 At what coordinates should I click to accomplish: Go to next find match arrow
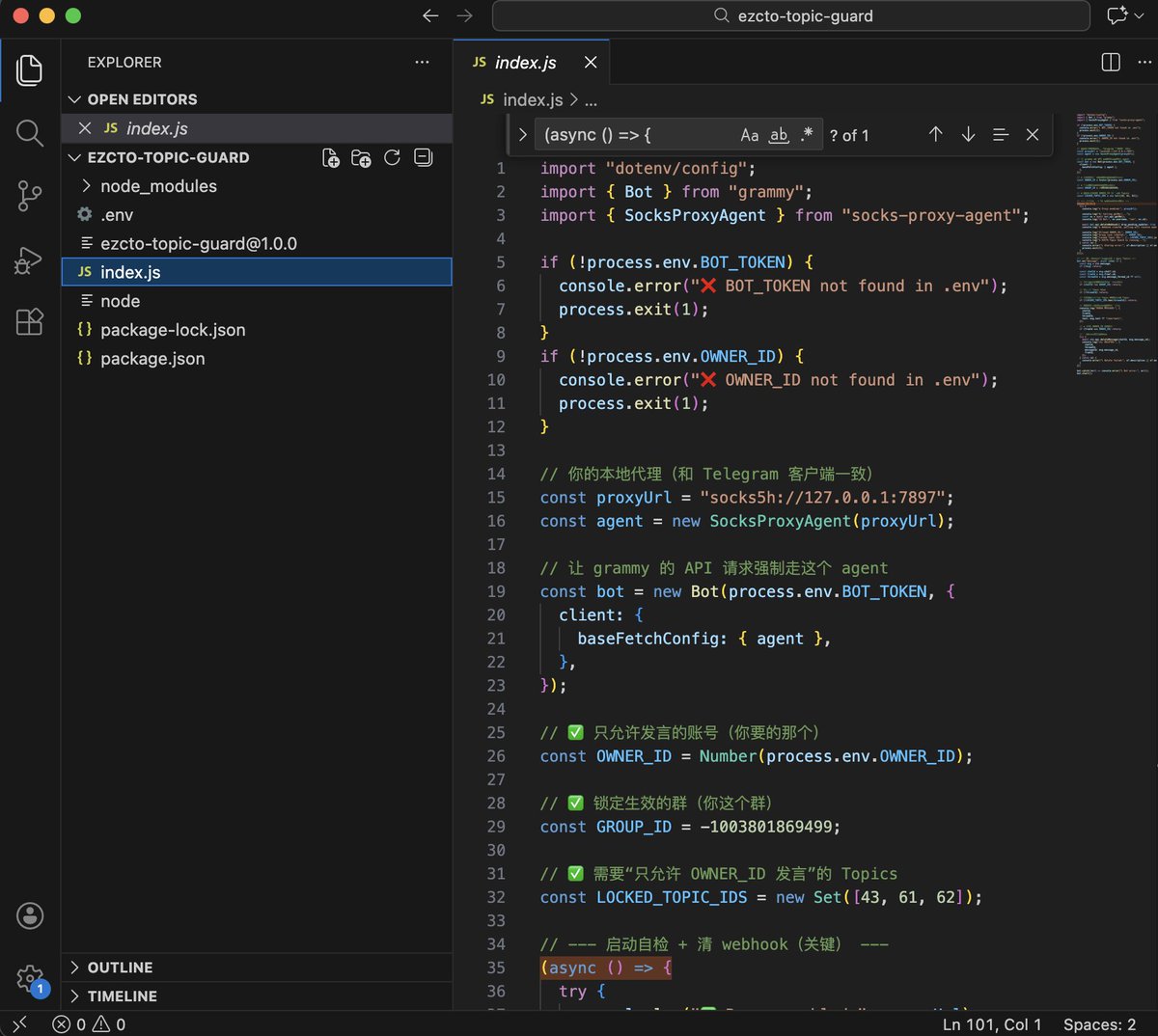pos(968,135)
